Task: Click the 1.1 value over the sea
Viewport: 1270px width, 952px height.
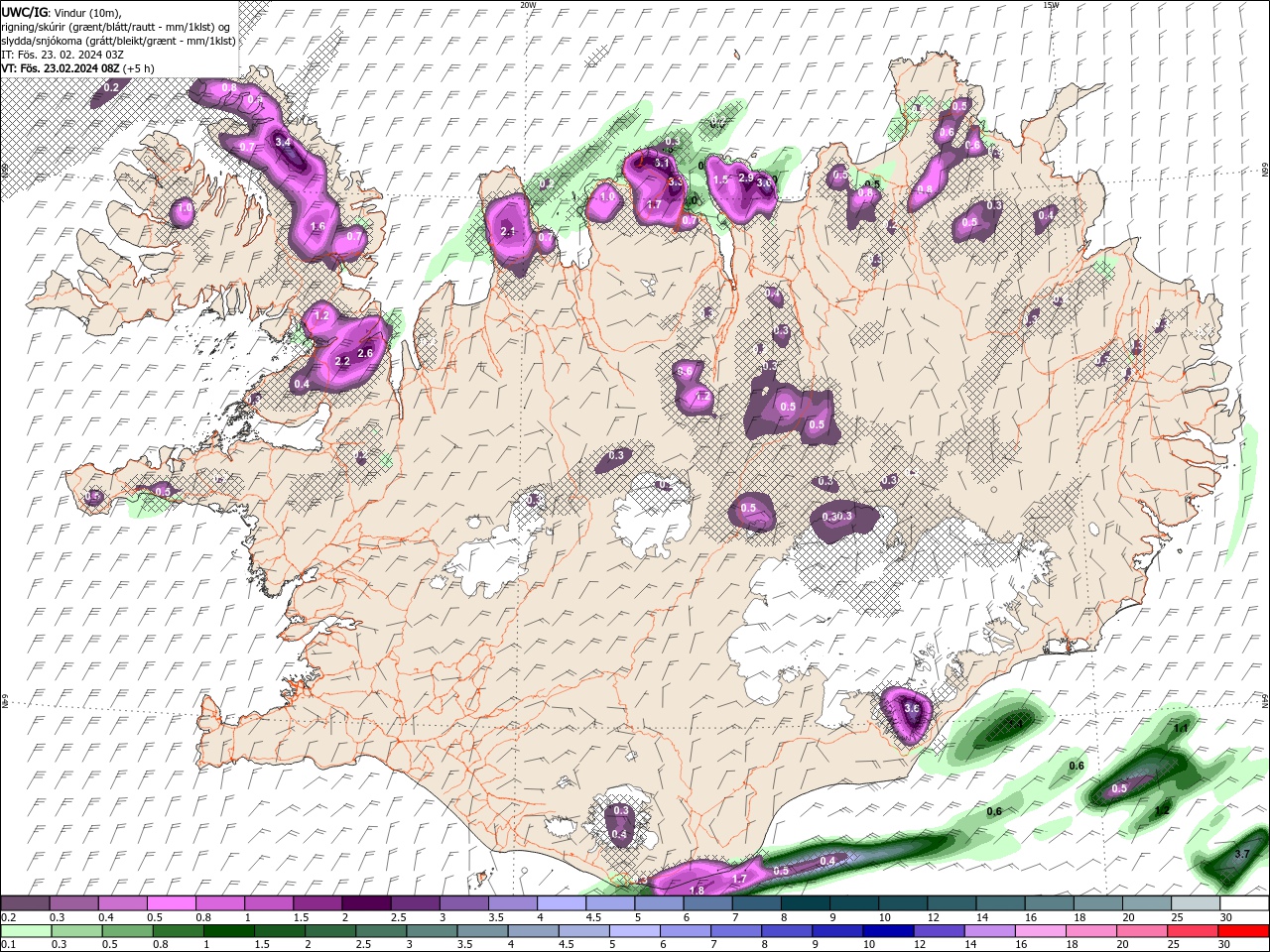Action: click(x=1181, y=728)
